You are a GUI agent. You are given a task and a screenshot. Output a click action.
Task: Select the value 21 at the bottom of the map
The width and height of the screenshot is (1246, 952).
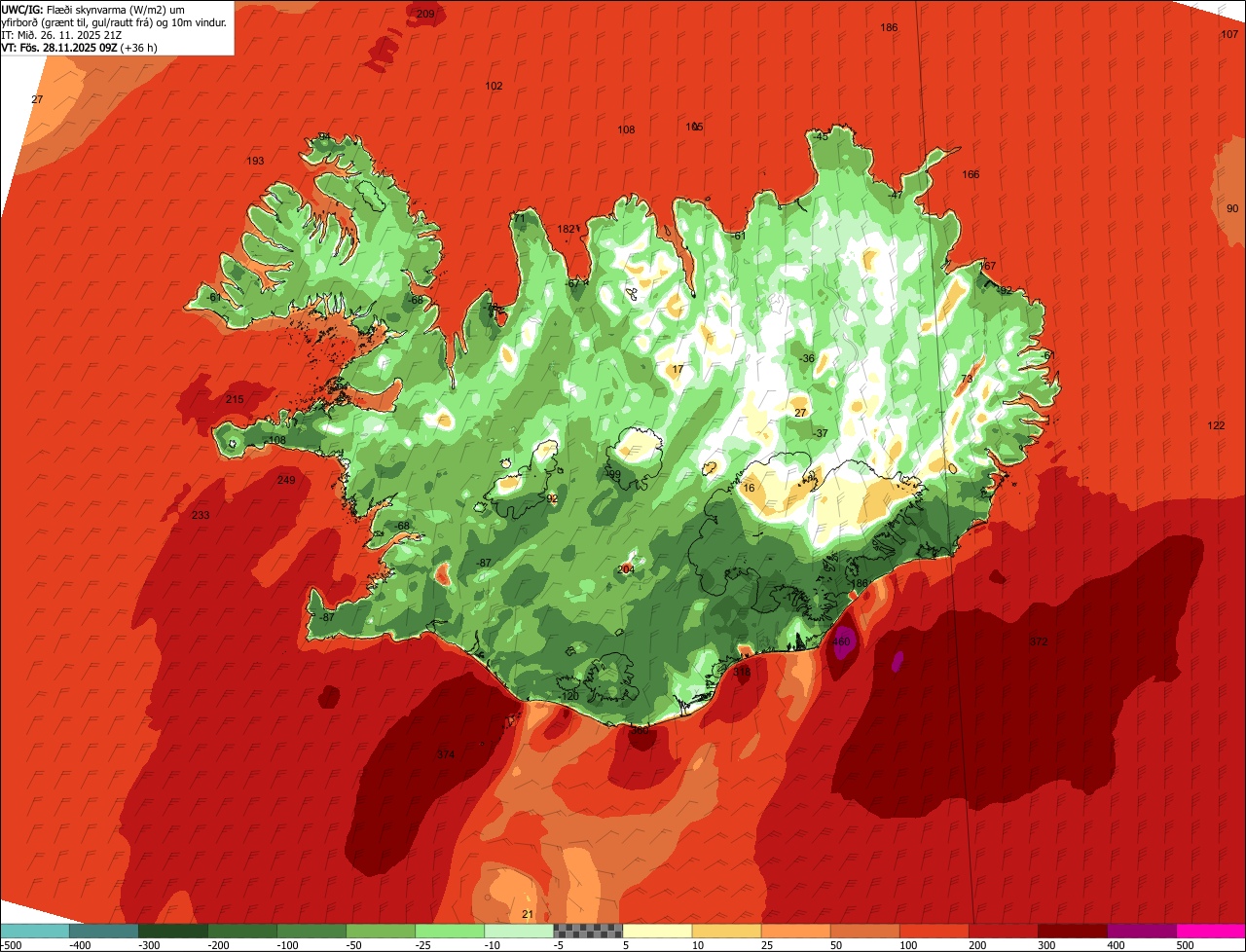pyautogui.click(x=528, y=914)
